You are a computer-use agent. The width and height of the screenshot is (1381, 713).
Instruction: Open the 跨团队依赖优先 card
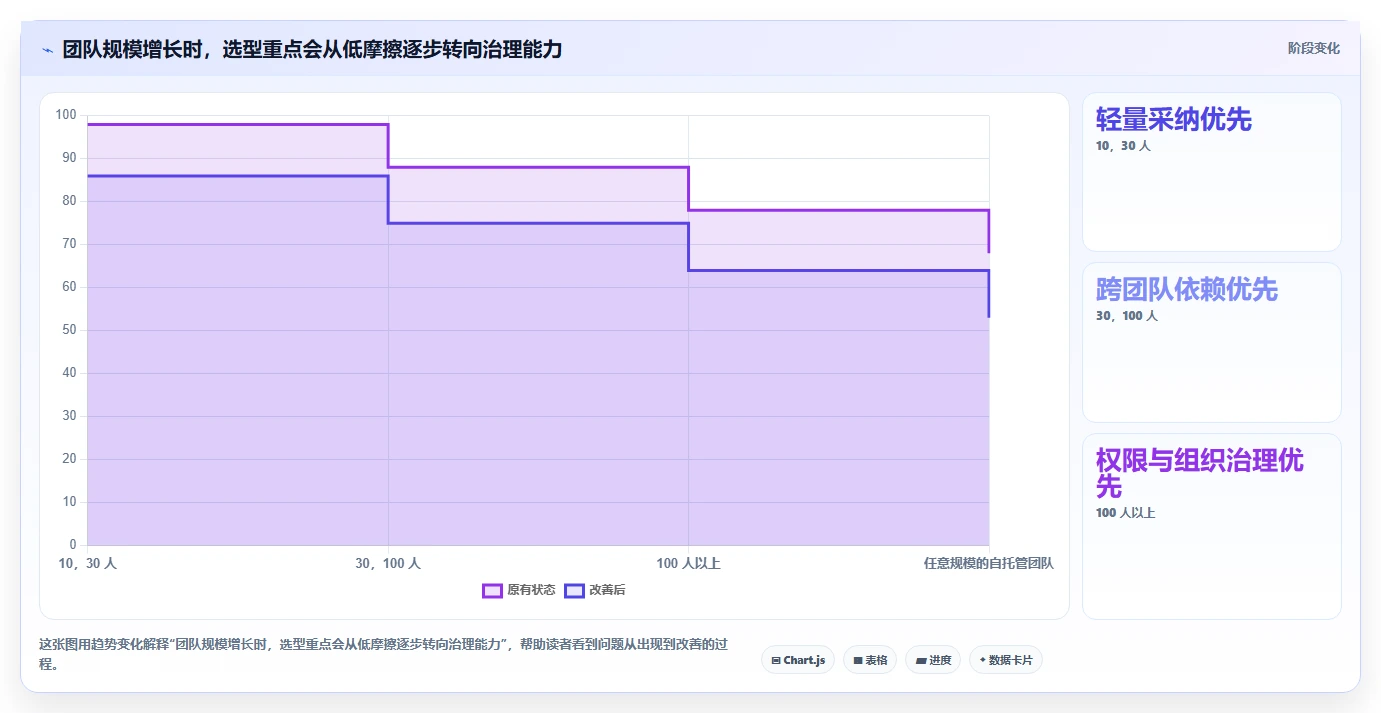click(1212, 342)
